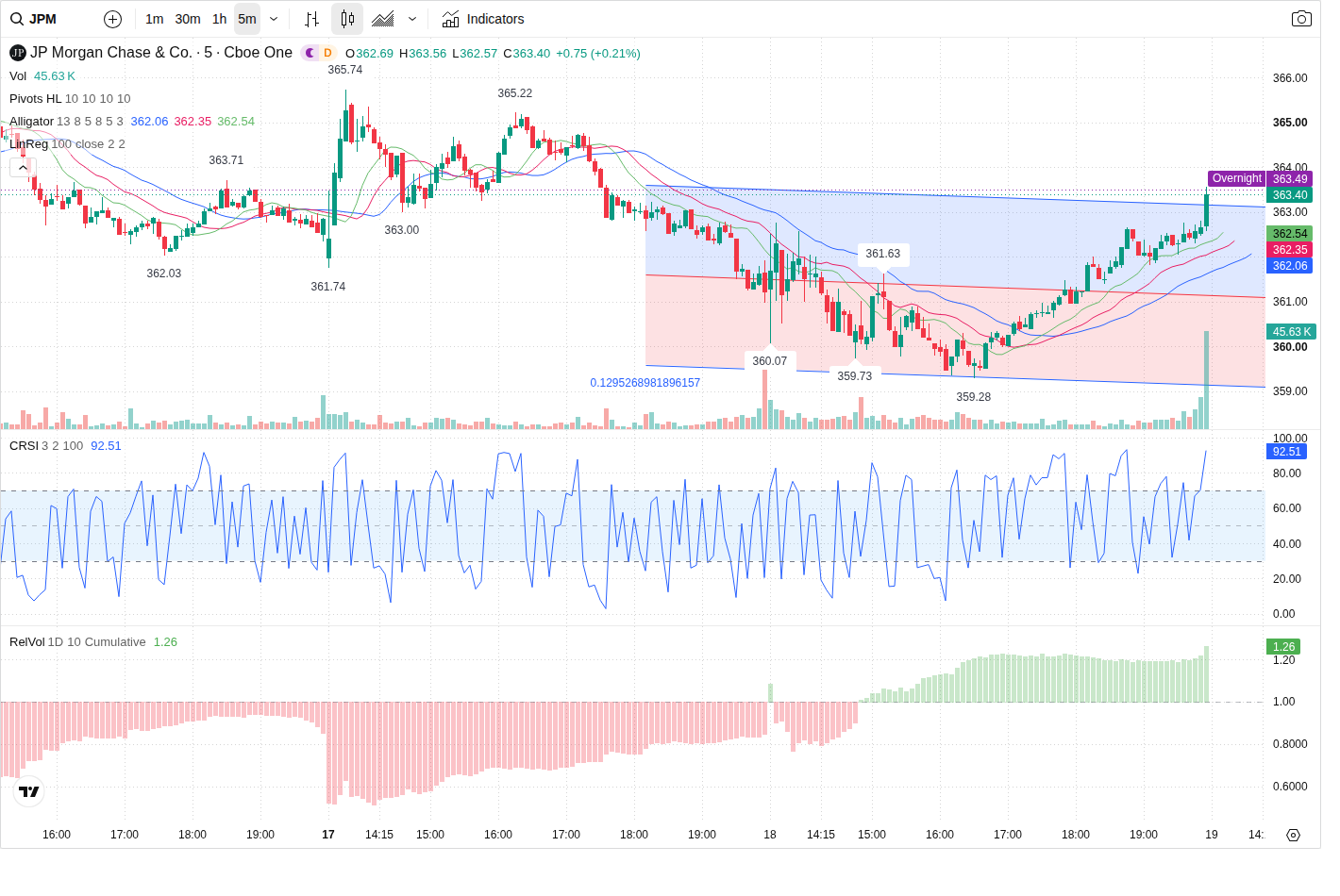Click the 365.74 pivot high label

344,70
